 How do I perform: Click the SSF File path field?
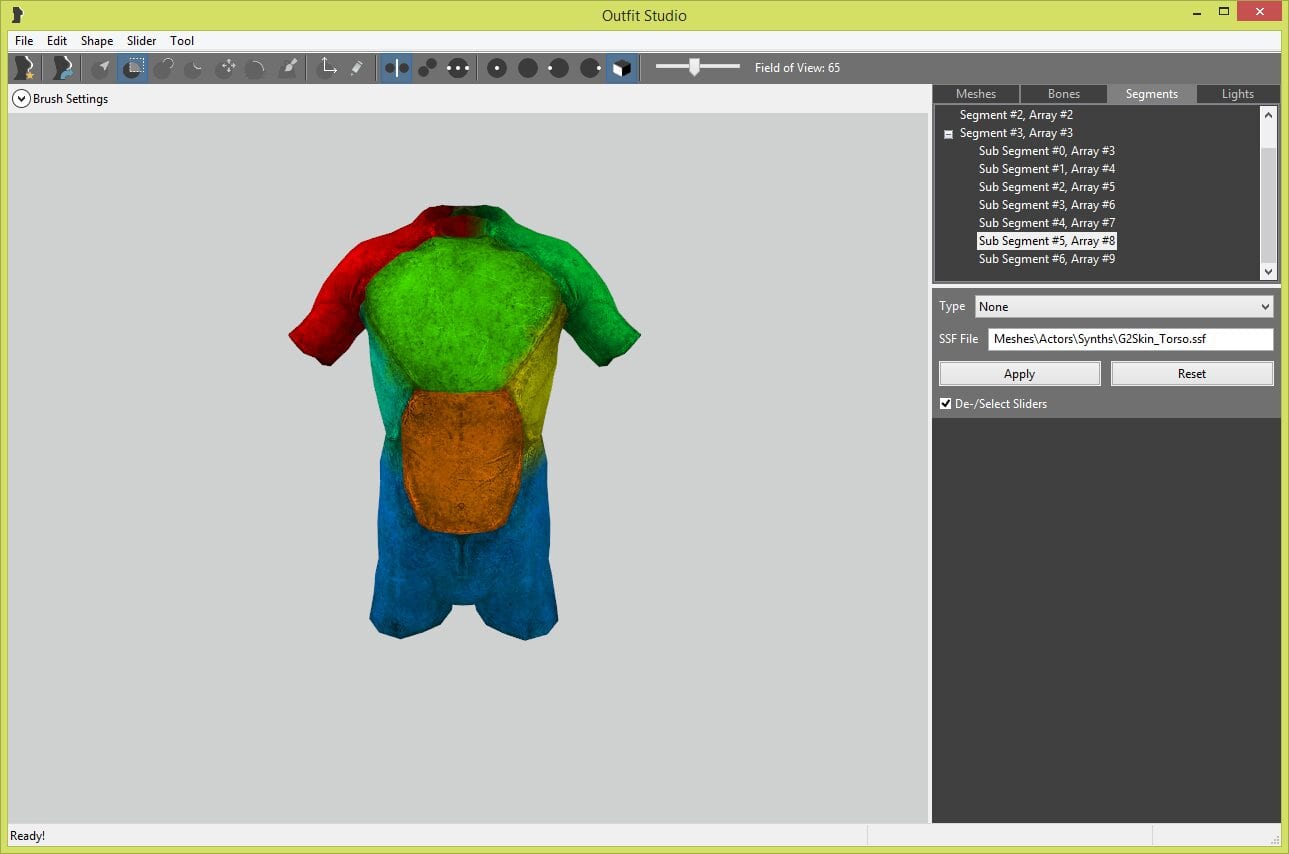(1130, 339)
